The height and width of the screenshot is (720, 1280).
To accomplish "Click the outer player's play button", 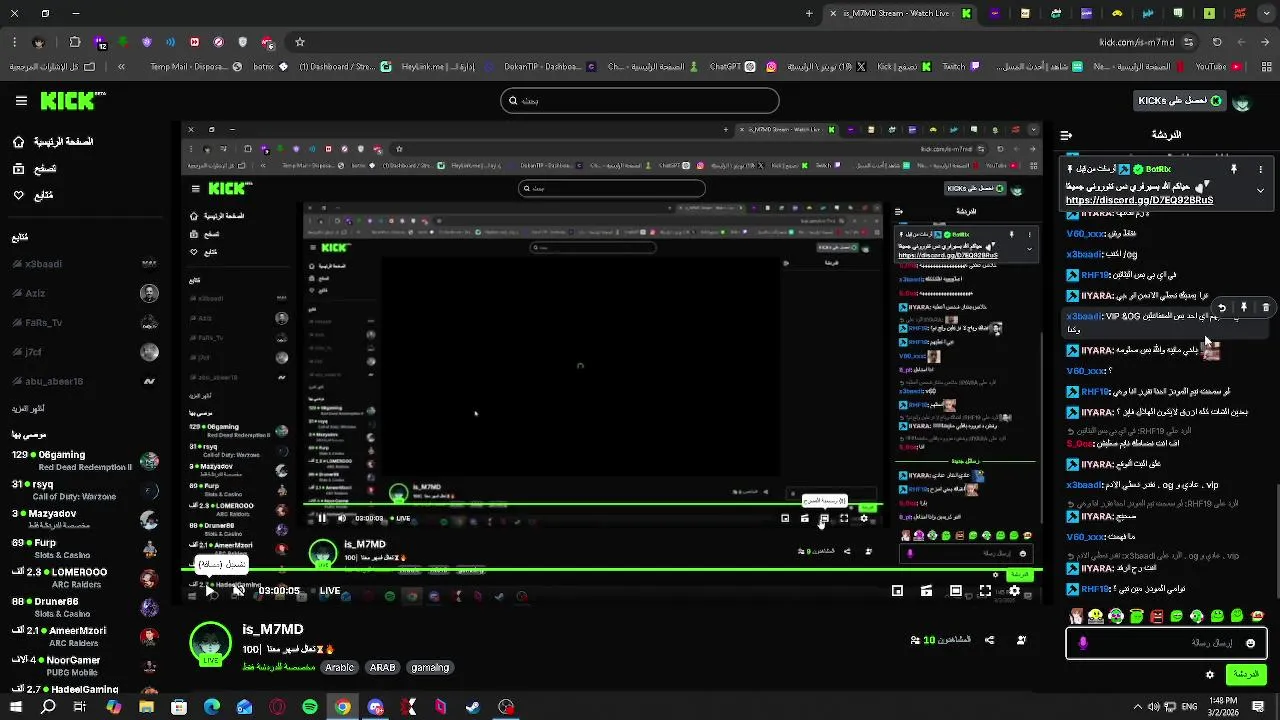I will pyautogui.click(x=209, y=591).
